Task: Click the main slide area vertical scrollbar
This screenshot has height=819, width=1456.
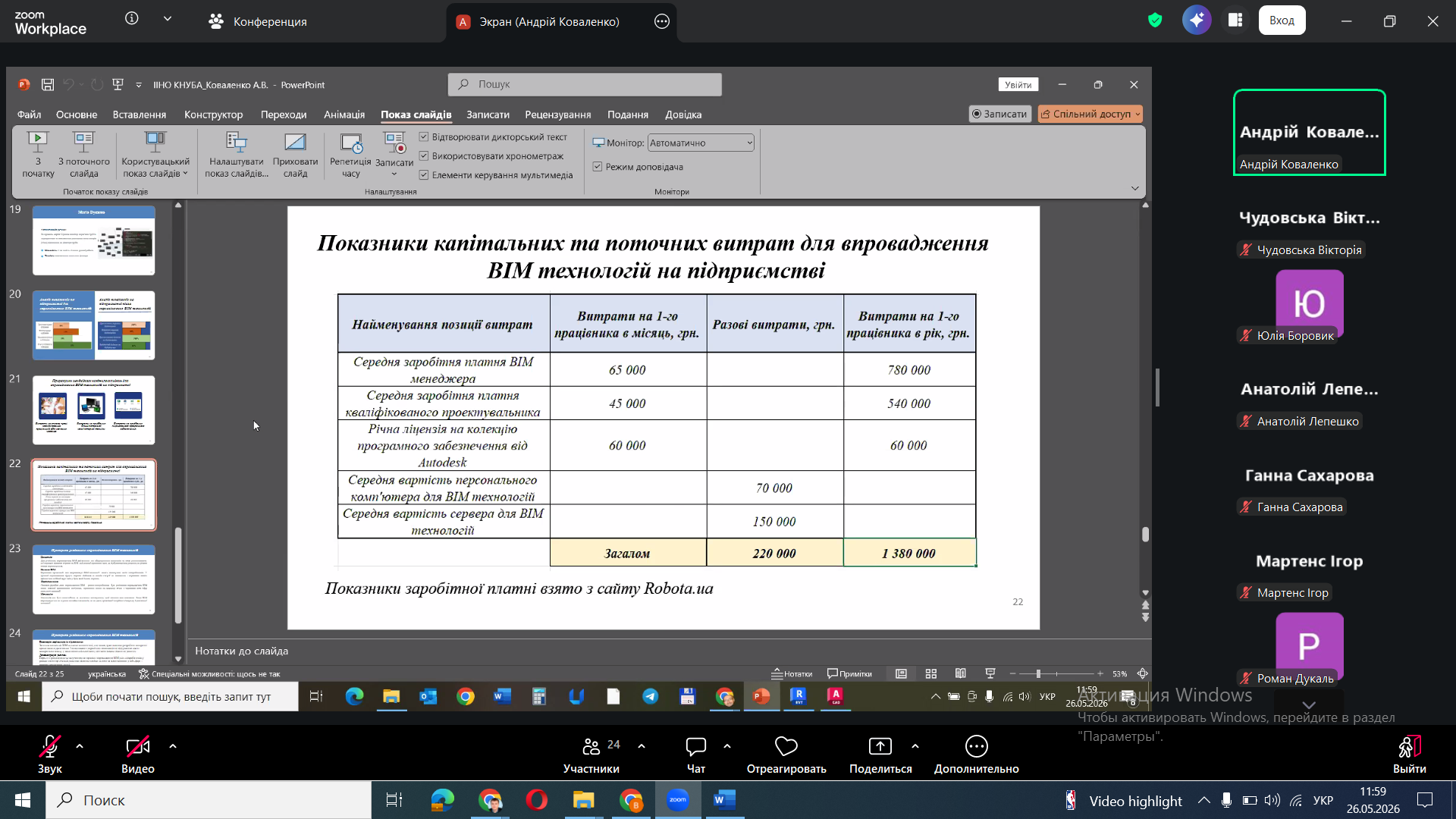Action: click(x=1145, y=534)
